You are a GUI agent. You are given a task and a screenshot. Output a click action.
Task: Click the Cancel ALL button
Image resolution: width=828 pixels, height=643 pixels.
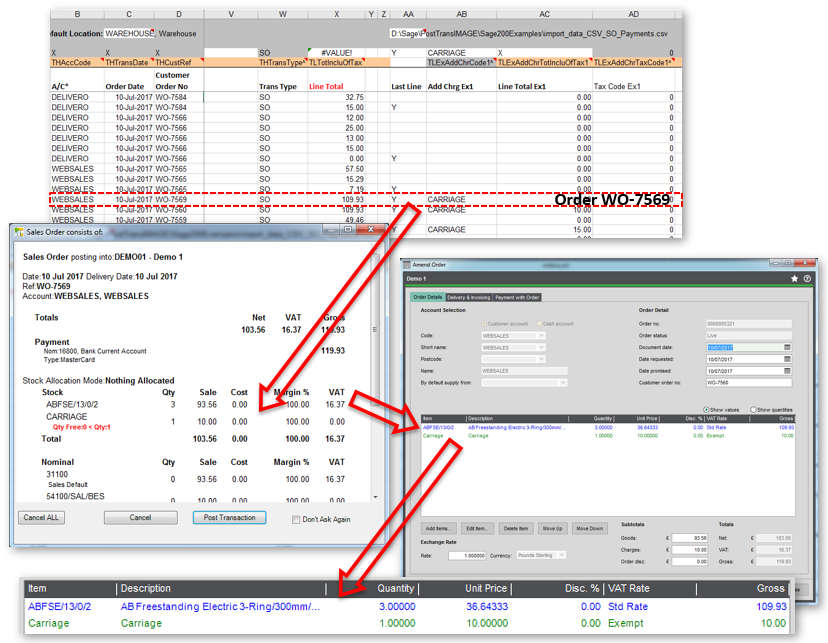pos(41,517)
